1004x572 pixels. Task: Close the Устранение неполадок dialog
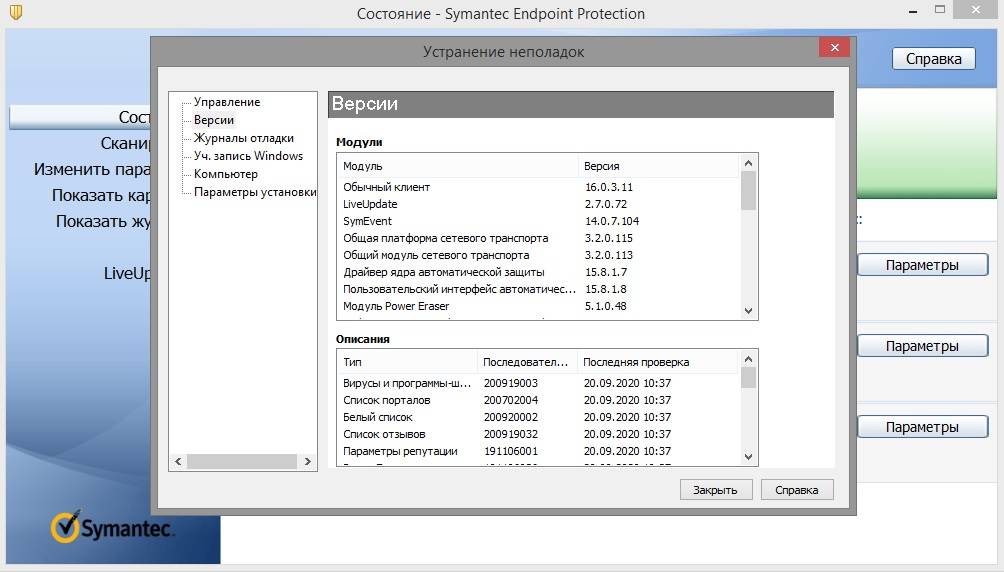coord(834,47)
